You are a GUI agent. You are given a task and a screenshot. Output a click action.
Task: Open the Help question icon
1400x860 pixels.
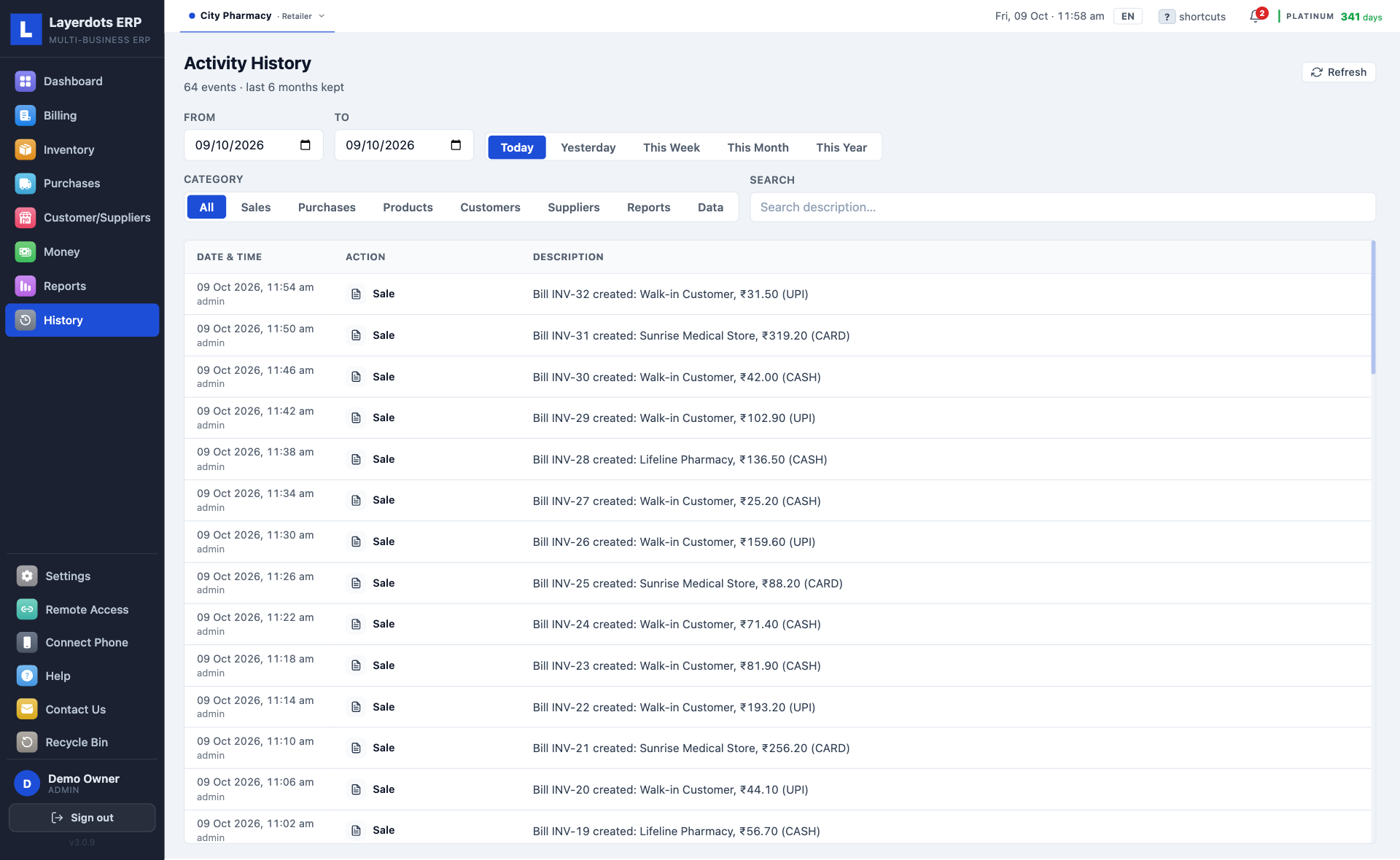coord(27,676)
